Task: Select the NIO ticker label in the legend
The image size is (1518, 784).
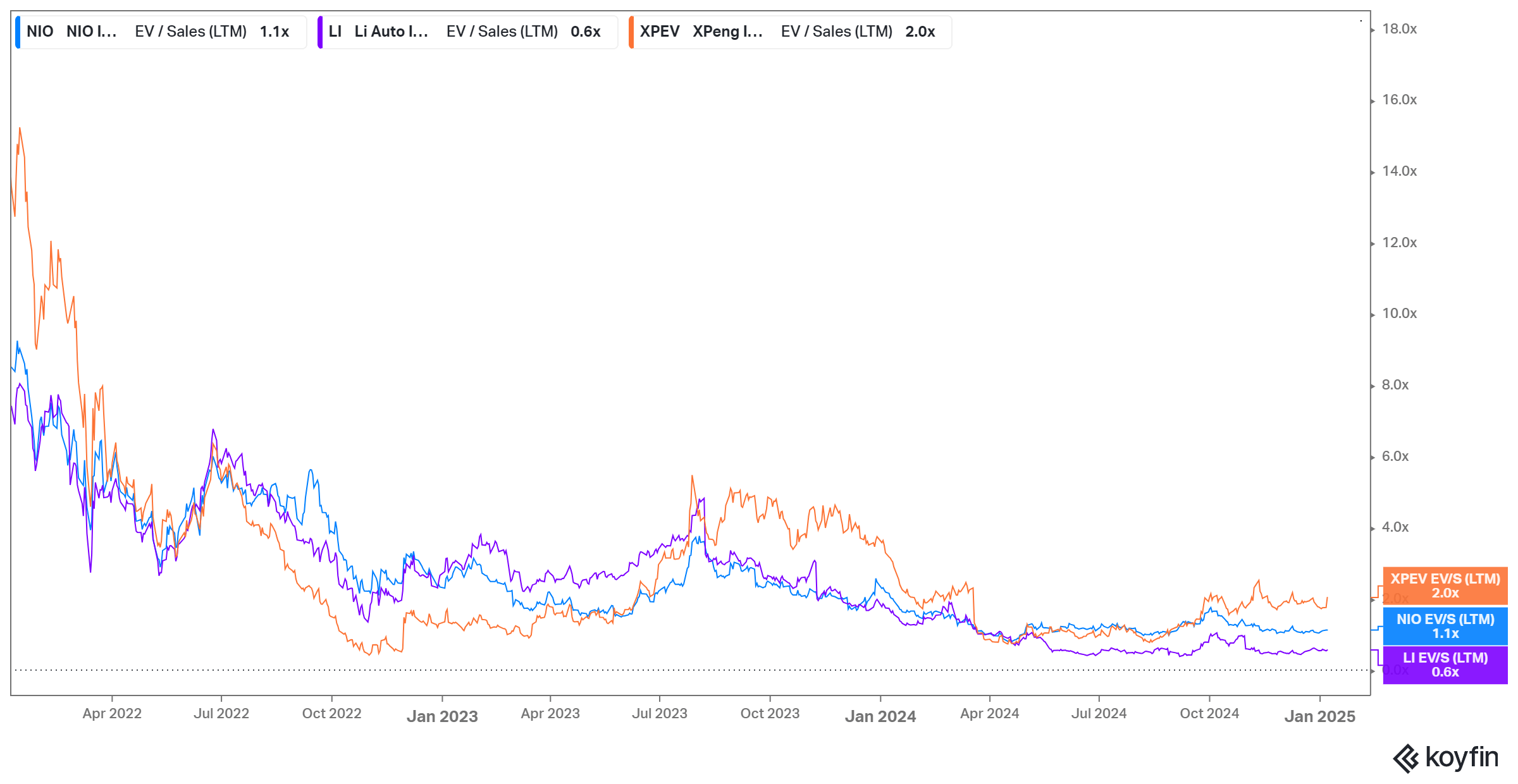Action: pos(40,31)
